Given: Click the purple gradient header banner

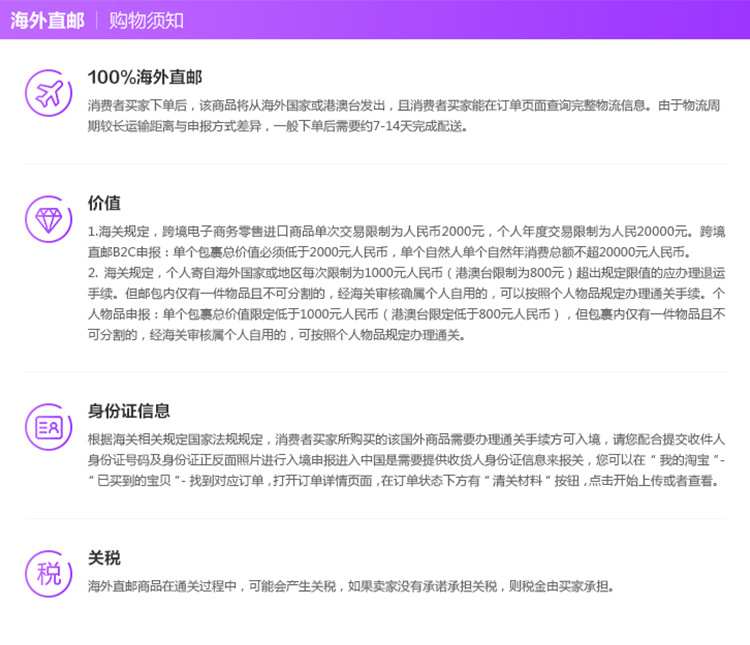Looking at the screenshot, I should (375, 20).
